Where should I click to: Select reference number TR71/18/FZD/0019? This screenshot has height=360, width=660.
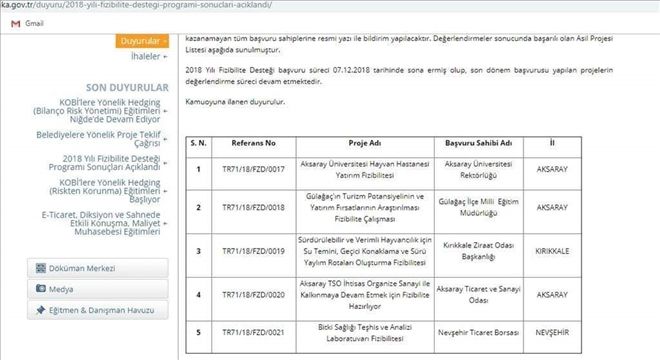coord(253,251)
